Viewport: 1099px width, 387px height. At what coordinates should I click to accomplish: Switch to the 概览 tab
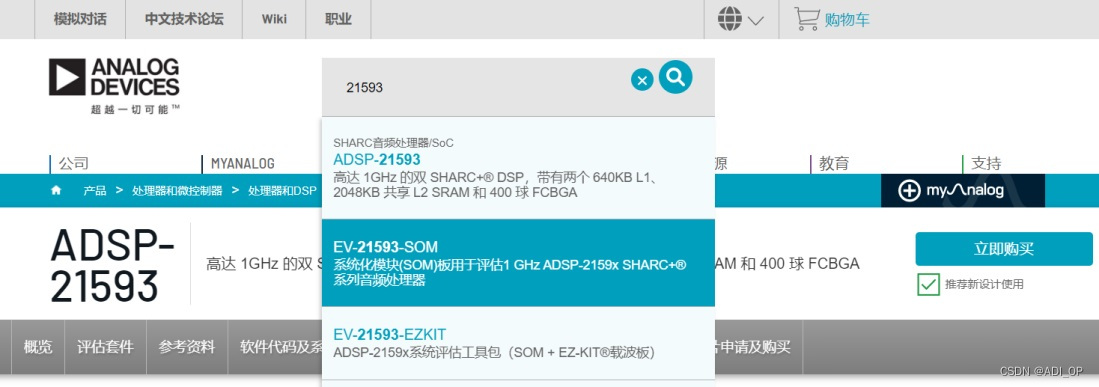click(38, 346)
